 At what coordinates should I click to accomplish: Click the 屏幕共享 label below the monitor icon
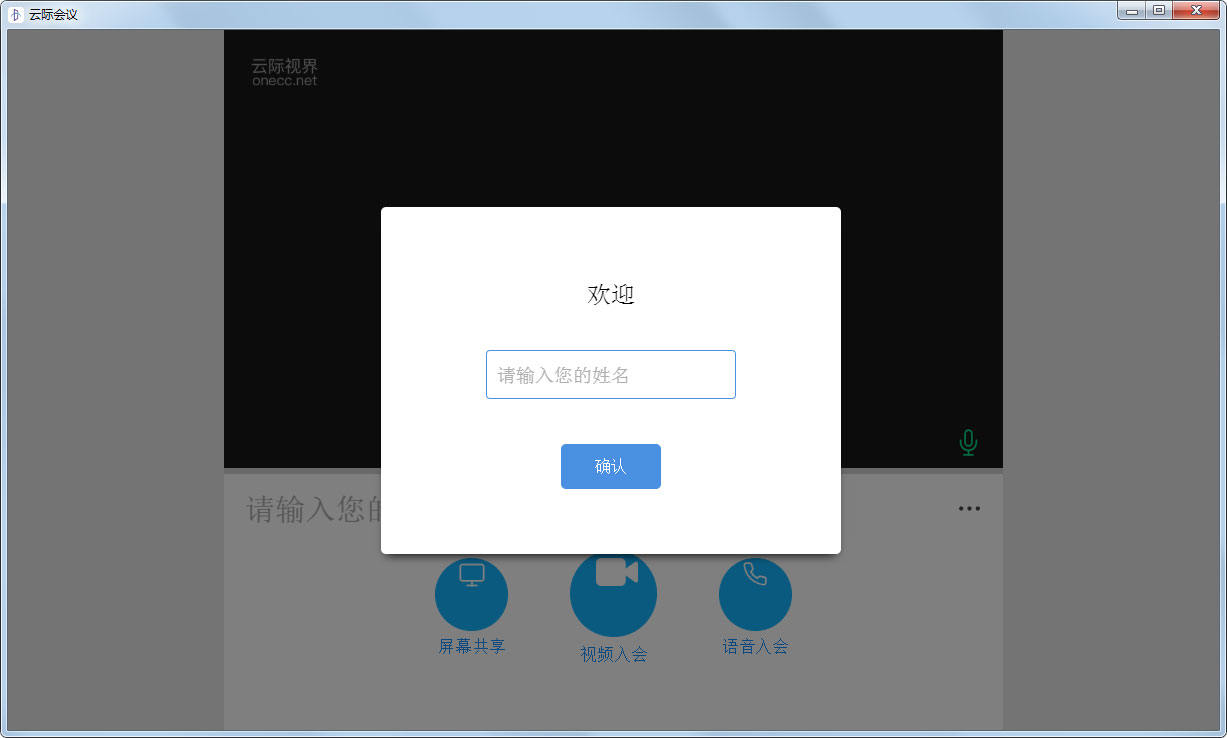471,646
